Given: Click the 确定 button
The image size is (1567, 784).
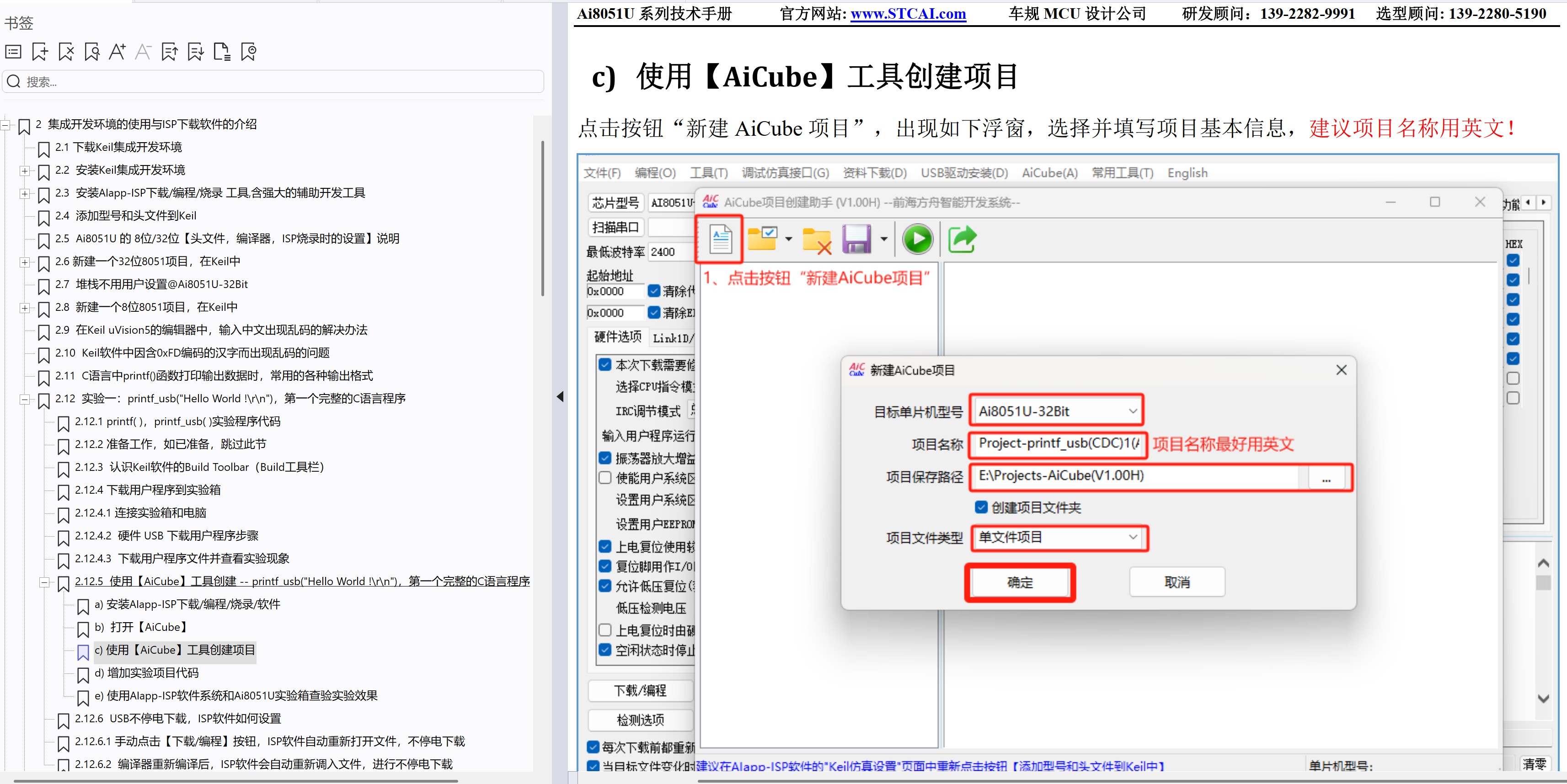Looking at the screenshot, I should tap(1020, 582).
